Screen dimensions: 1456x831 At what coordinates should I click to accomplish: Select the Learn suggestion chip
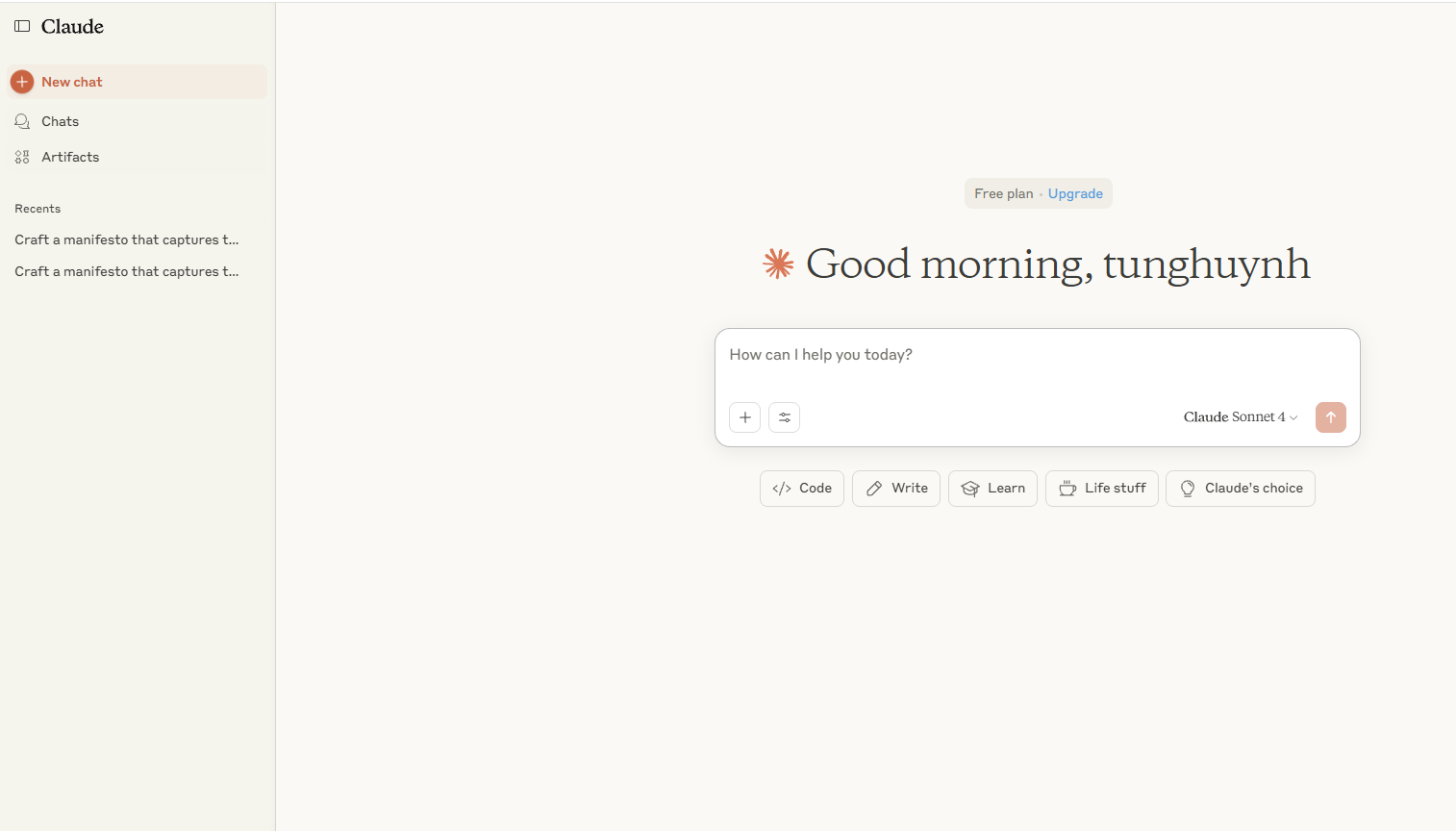[992, 489]
